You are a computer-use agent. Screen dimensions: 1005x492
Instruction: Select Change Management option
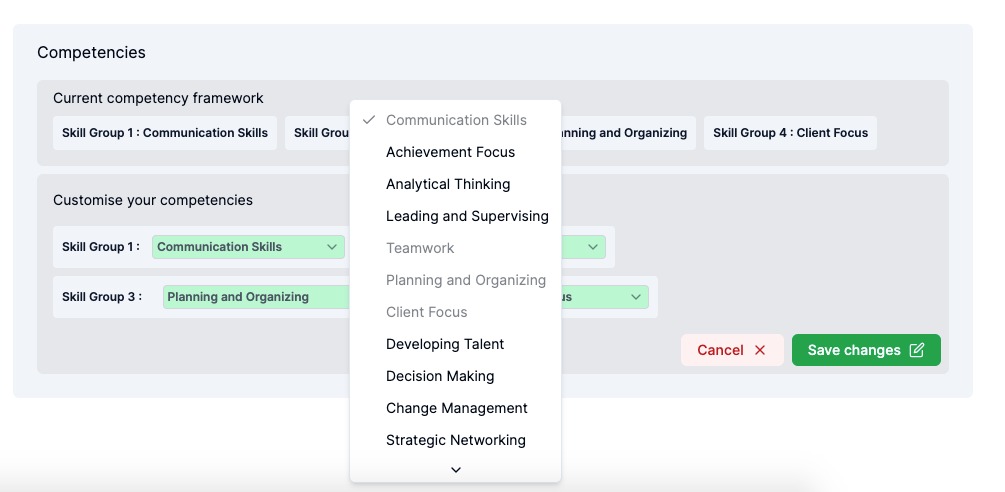click(x=456, y=408)
